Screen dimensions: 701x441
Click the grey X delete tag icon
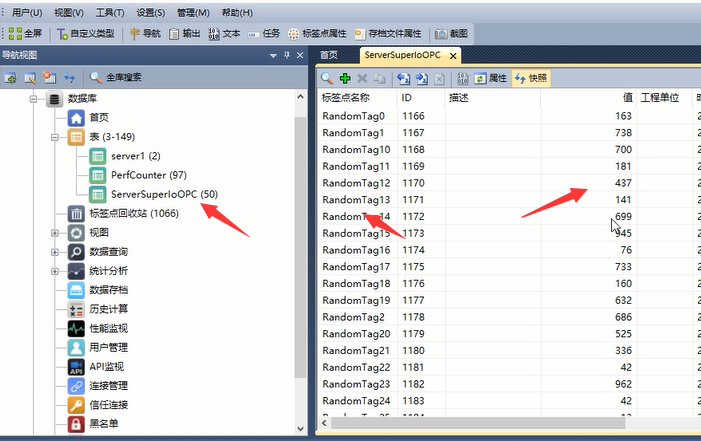tap(362, 78)
